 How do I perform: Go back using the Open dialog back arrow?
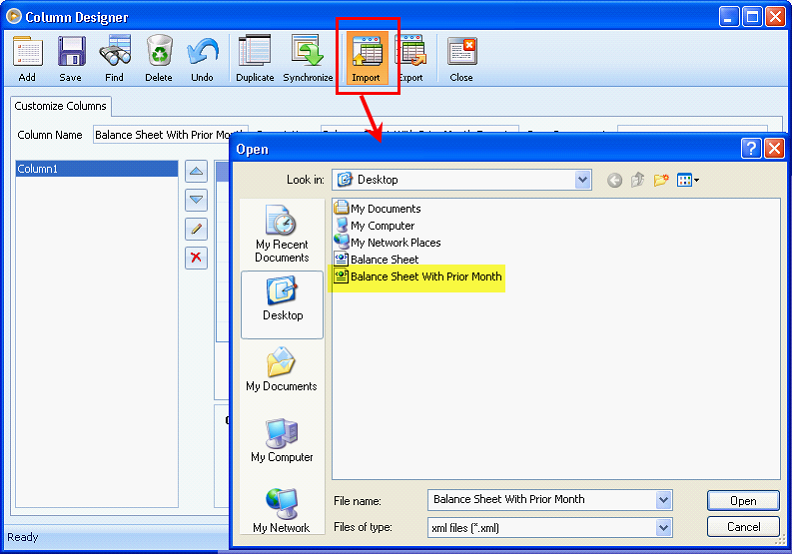(614, 180)
